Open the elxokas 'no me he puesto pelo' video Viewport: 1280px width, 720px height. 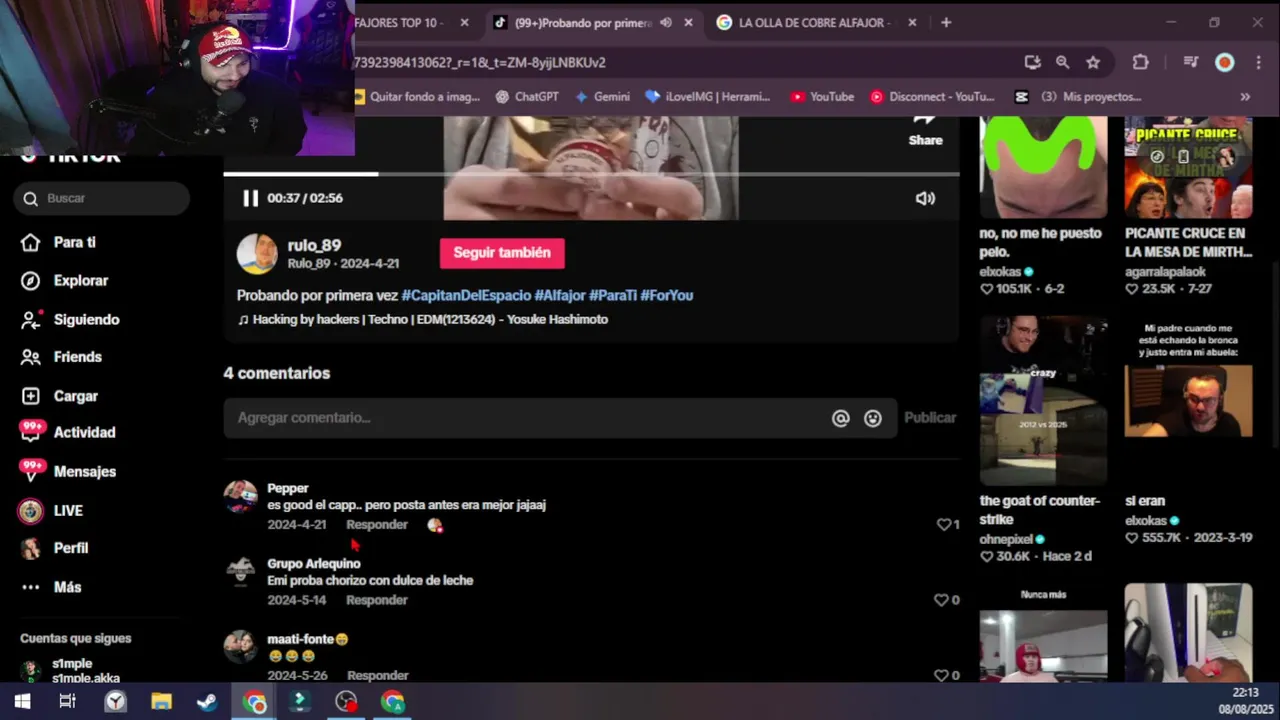point(1043,167)
